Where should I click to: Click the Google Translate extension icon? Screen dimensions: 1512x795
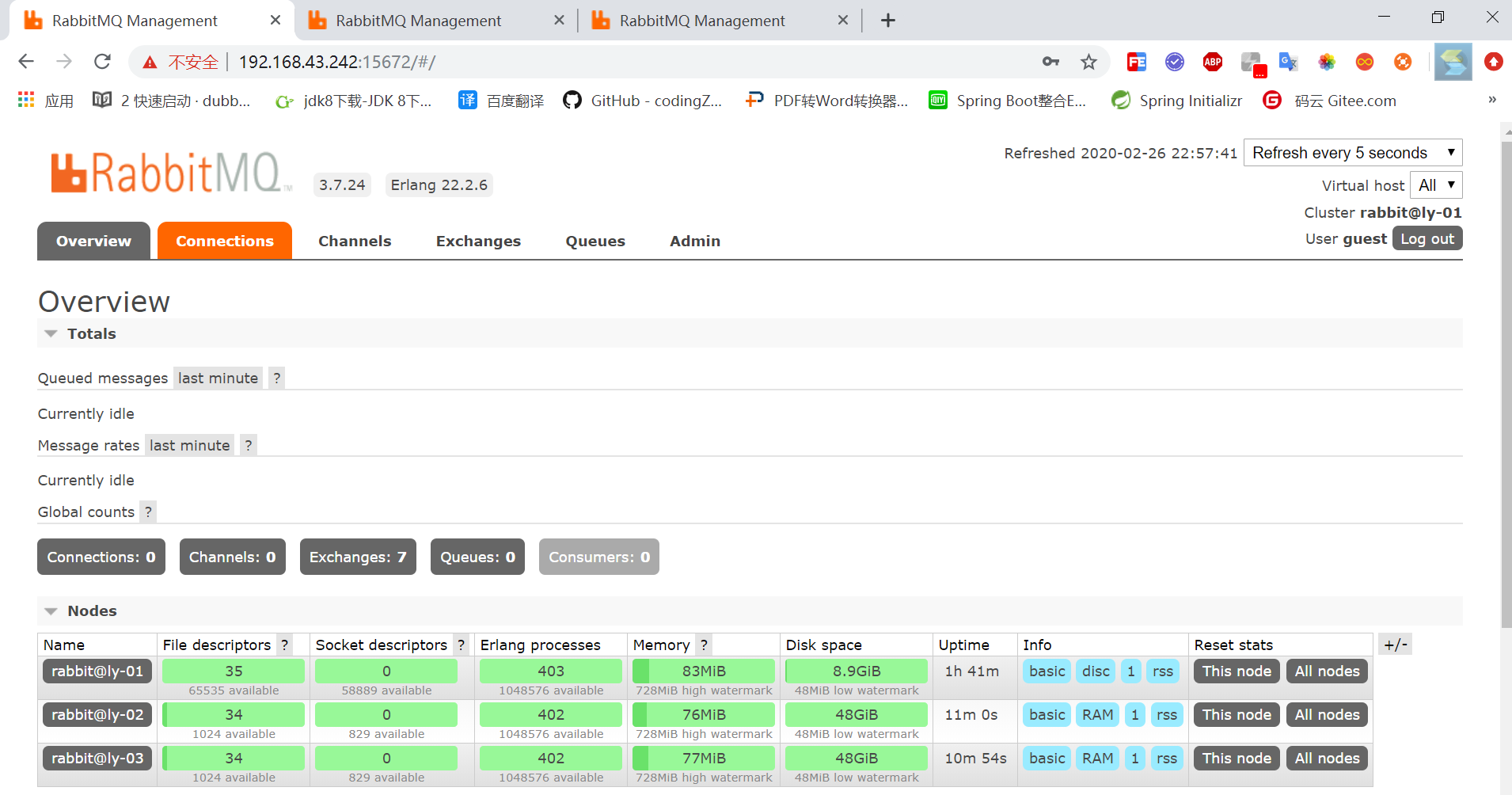tap(1289, 62)
